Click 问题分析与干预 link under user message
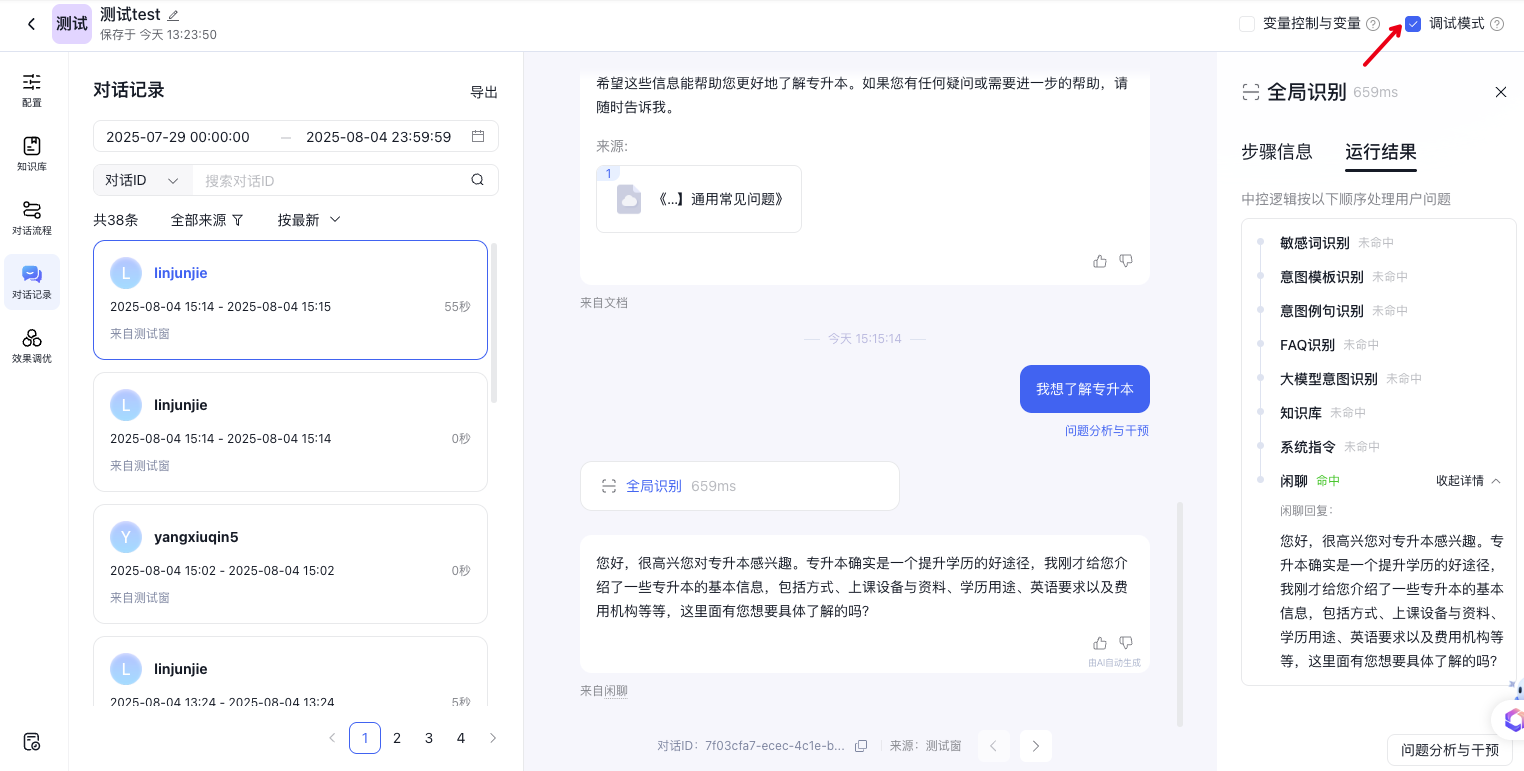1524x771 pixels. 1106,431
